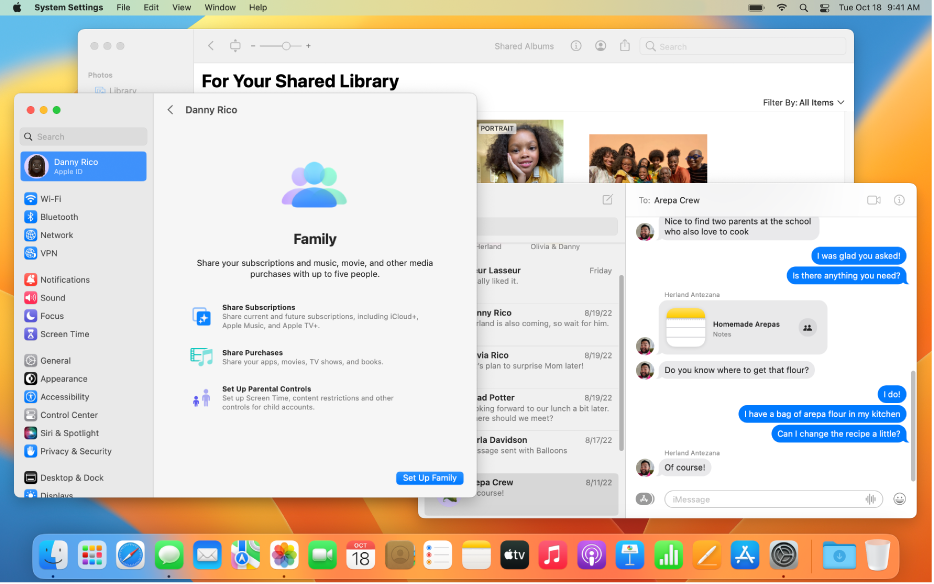The image size is (934, 584).
Task: Click the back arrow in the Photos toolbar
Action: (210, 45)
